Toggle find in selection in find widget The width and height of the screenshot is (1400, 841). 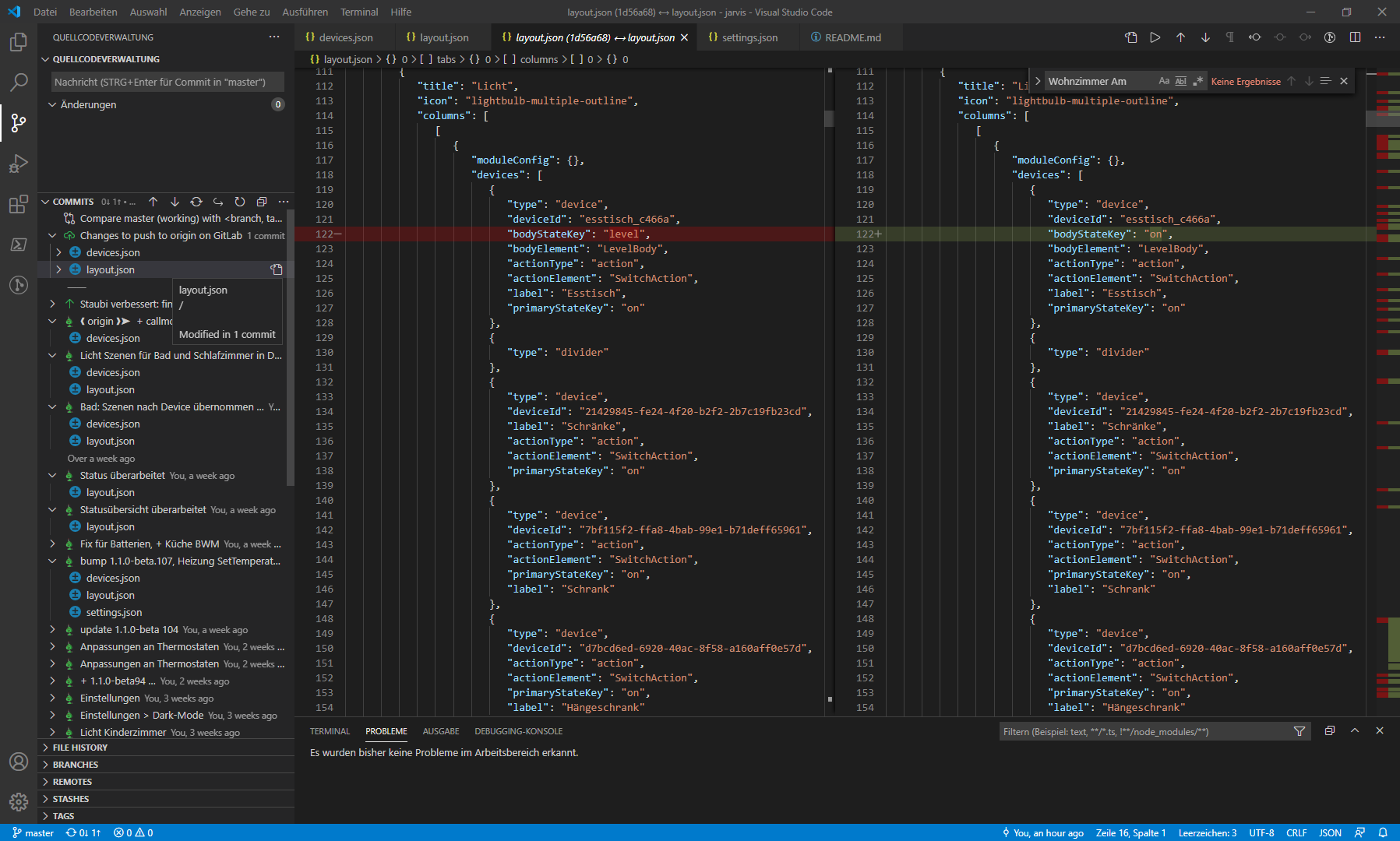1325,81
